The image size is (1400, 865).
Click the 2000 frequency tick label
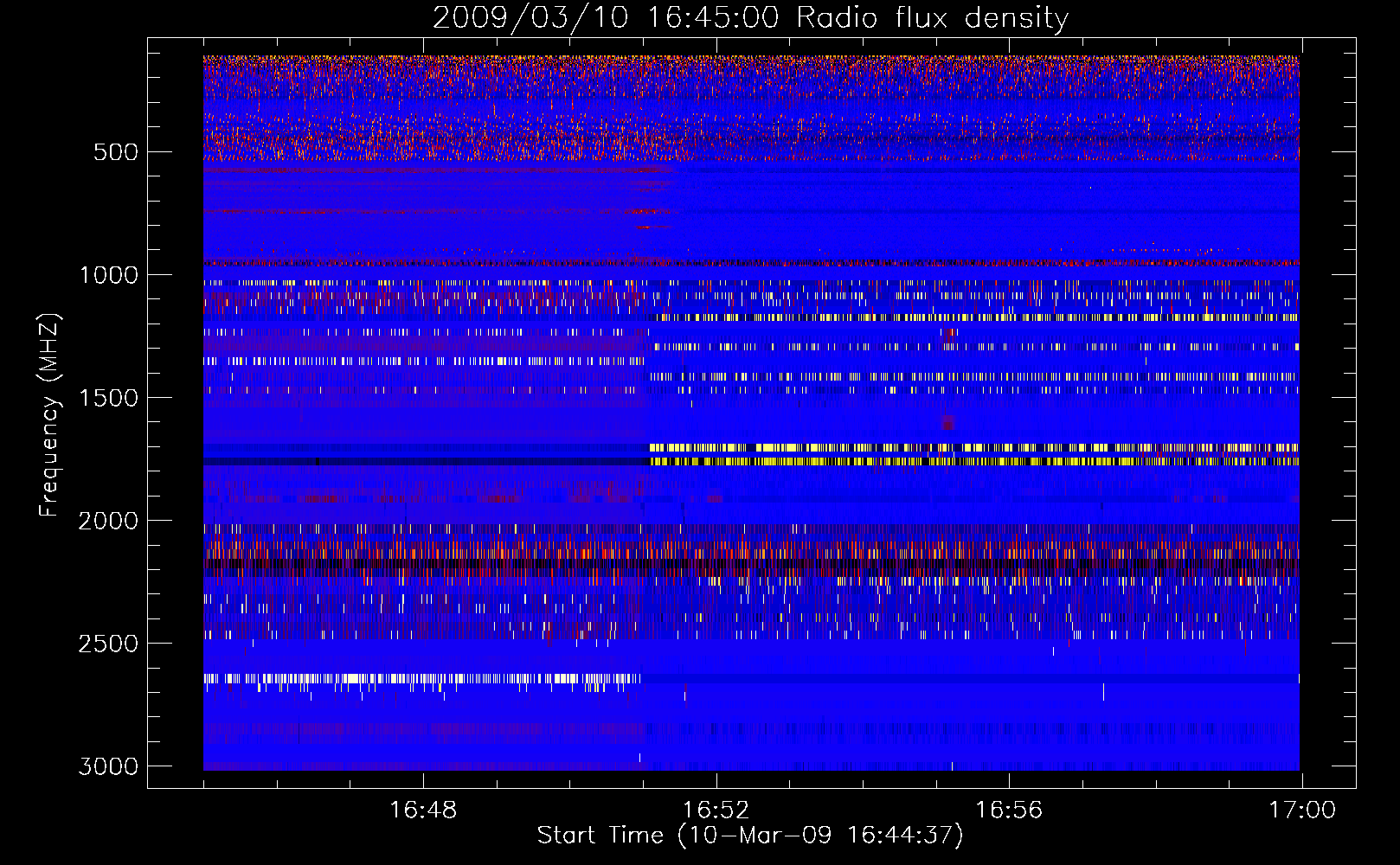click(108, 521)
